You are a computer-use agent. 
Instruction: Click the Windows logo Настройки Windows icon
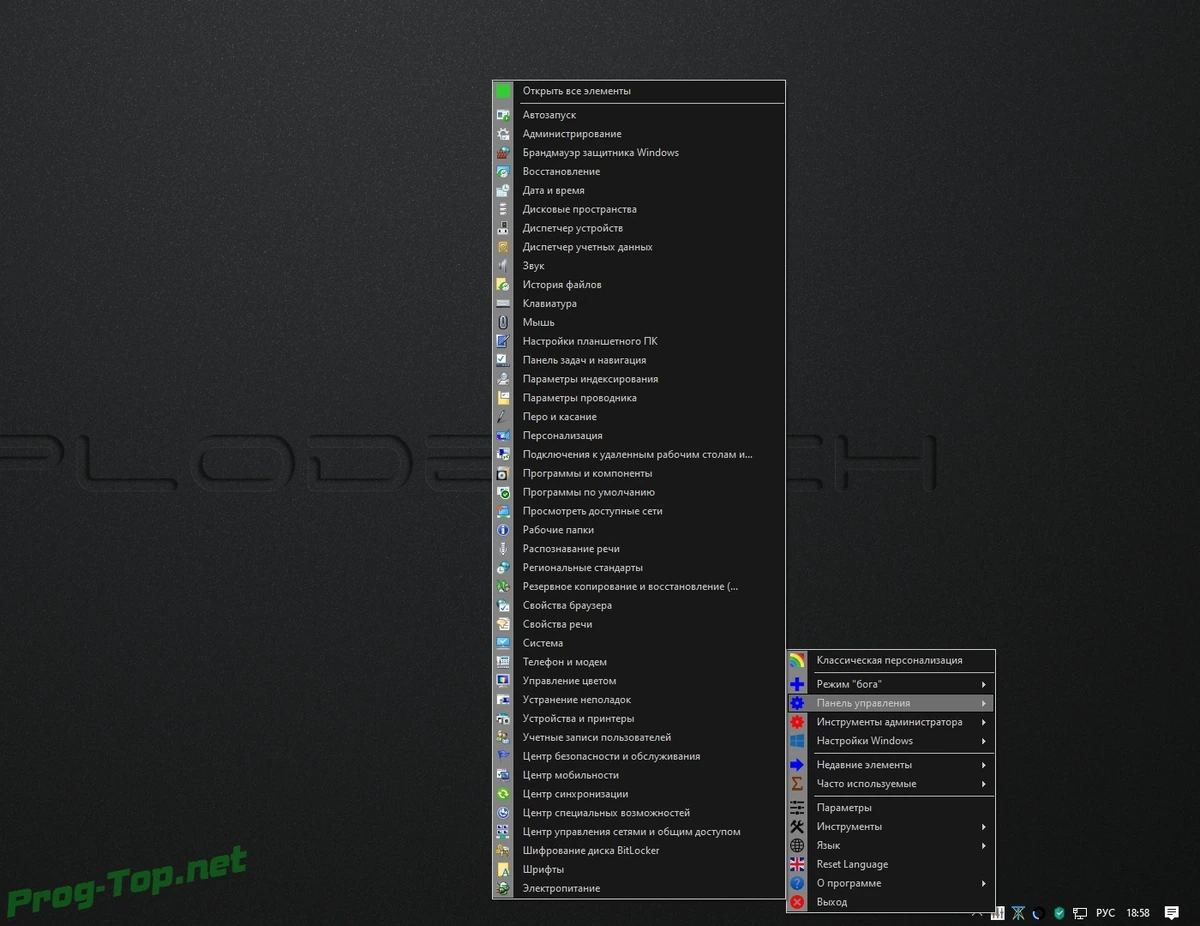[797, 741]
